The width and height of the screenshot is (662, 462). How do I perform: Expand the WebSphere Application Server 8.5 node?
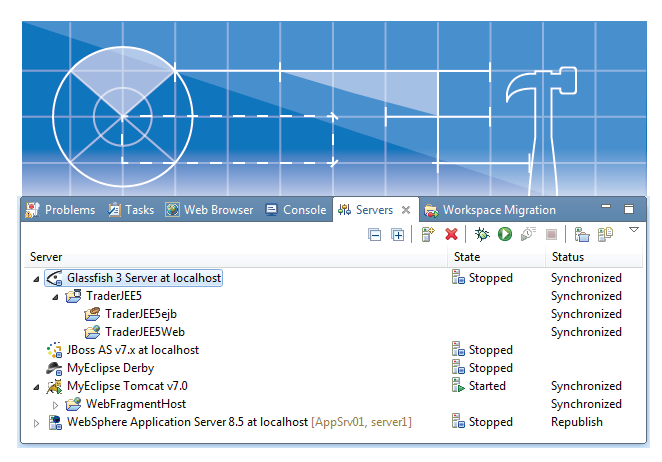pos(38,423)
